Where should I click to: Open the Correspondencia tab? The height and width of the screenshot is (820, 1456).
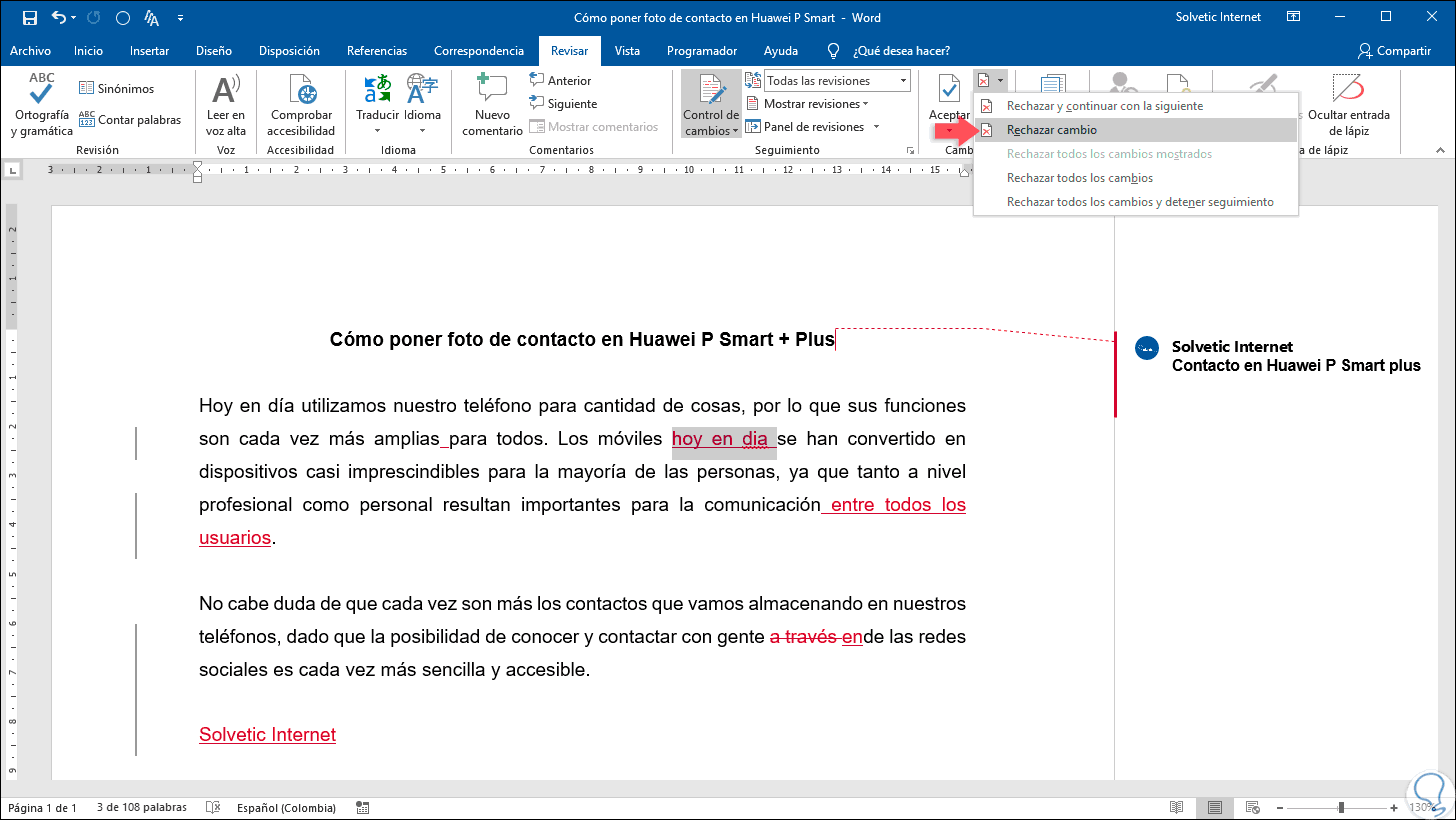(x=479, y=51)
